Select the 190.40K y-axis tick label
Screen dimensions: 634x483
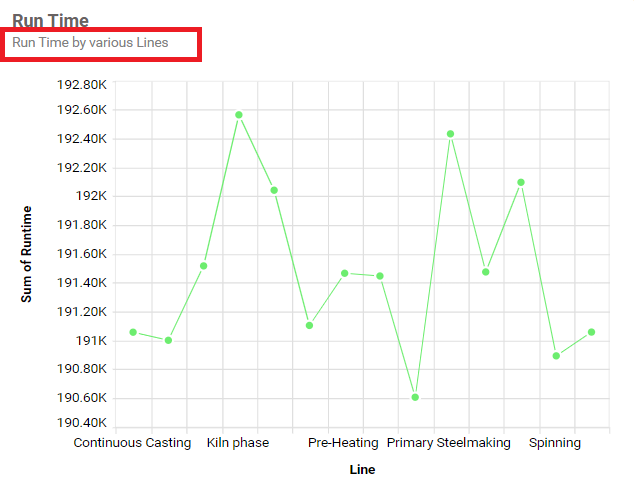click(x=83, y=427)
